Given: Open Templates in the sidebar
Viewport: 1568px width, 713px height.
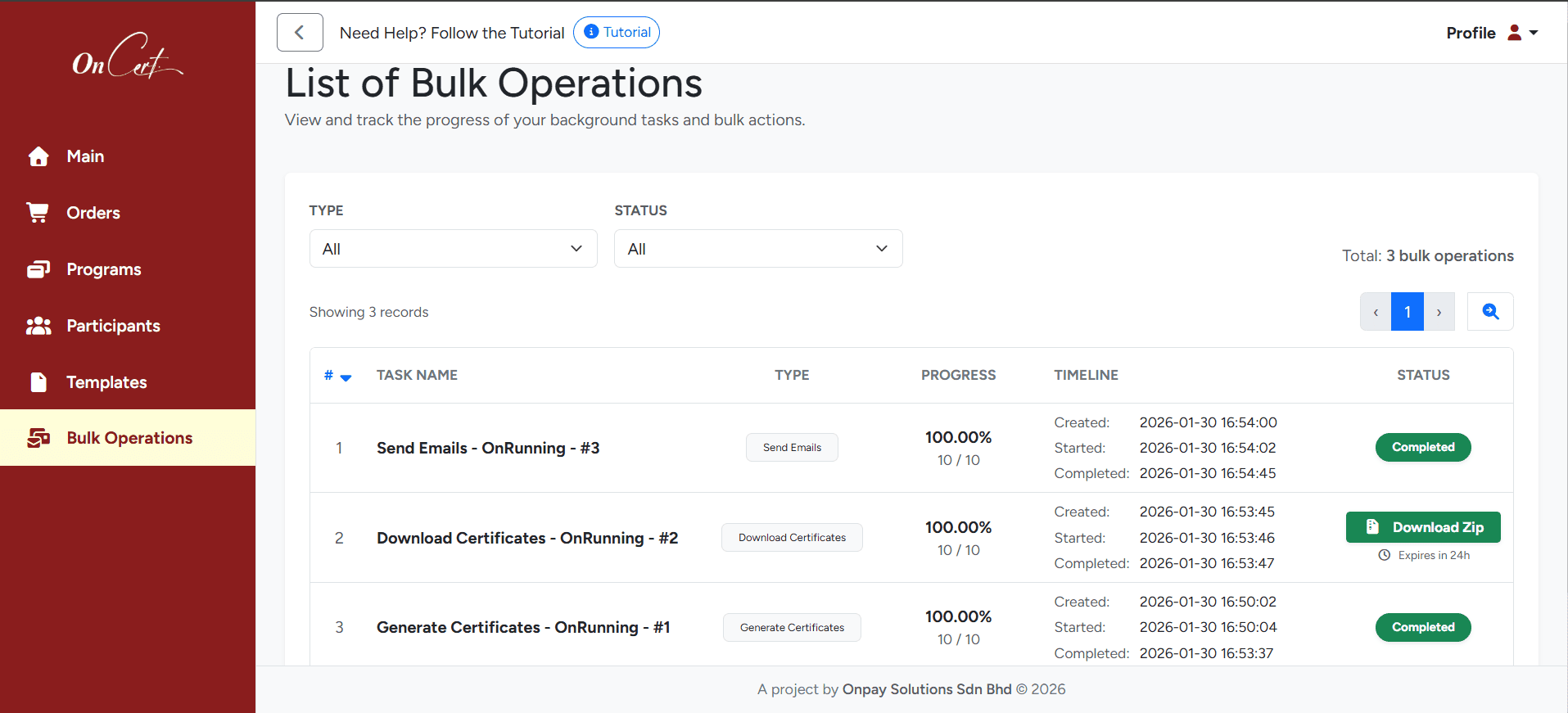Looking at the screenshot, I should [128, 382].
